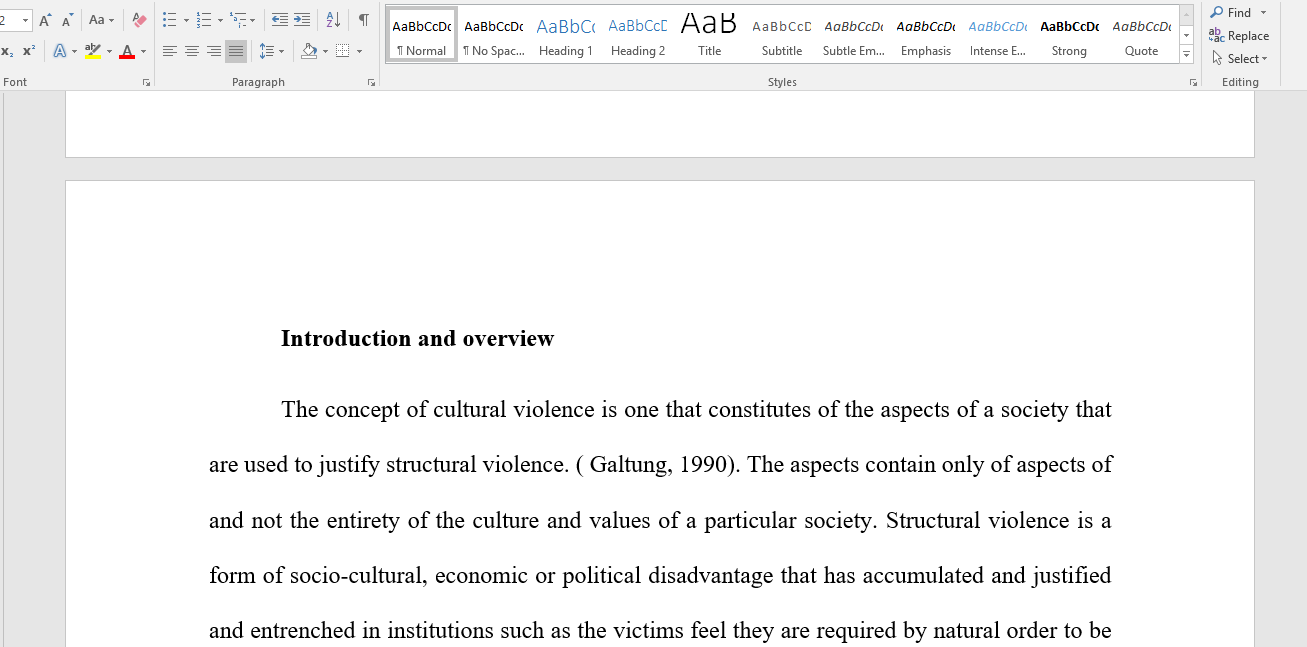This screenshot has width=1307, height=647.
Task: Open the Replace dialog
Action: coord(1239,36)
